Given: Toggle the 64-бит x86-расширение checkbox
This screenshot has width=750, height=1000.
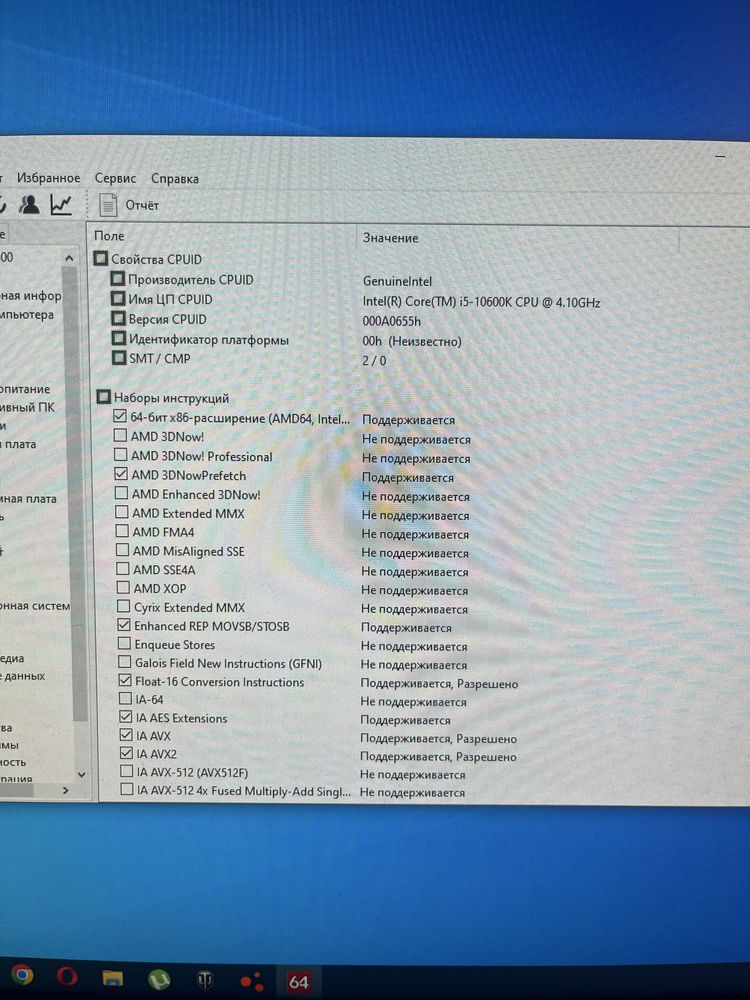Looking at the screenshot, I should pyautogui.click(x=119, y=416).
